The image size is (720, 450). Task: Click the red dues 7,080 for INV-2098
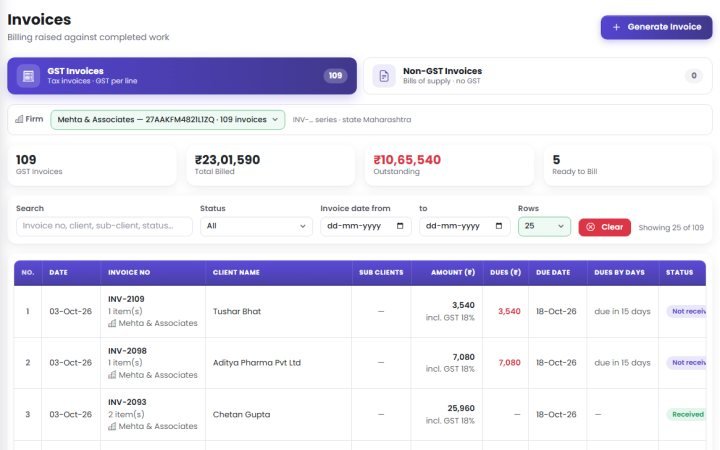509,363
